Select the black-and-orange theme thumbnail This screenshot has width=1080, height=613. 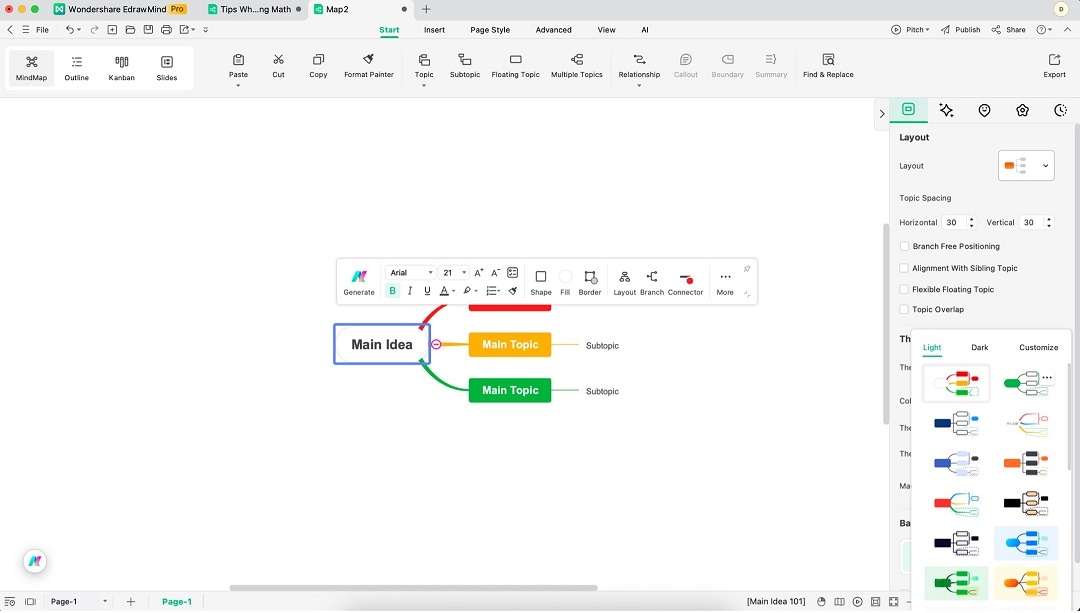point(1026,503)
